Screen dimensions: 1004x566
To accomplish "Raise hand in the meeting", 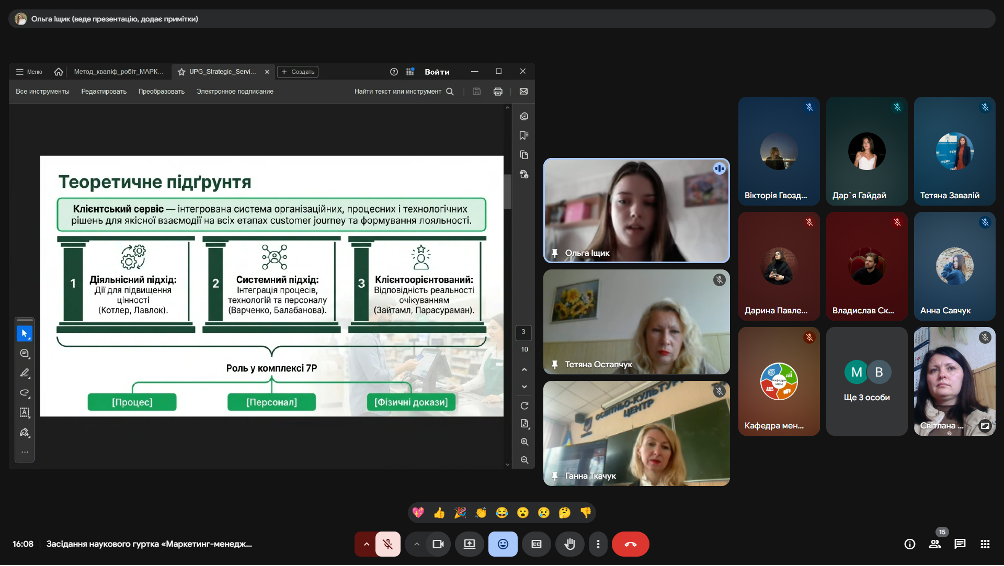I will pos(569,544).
